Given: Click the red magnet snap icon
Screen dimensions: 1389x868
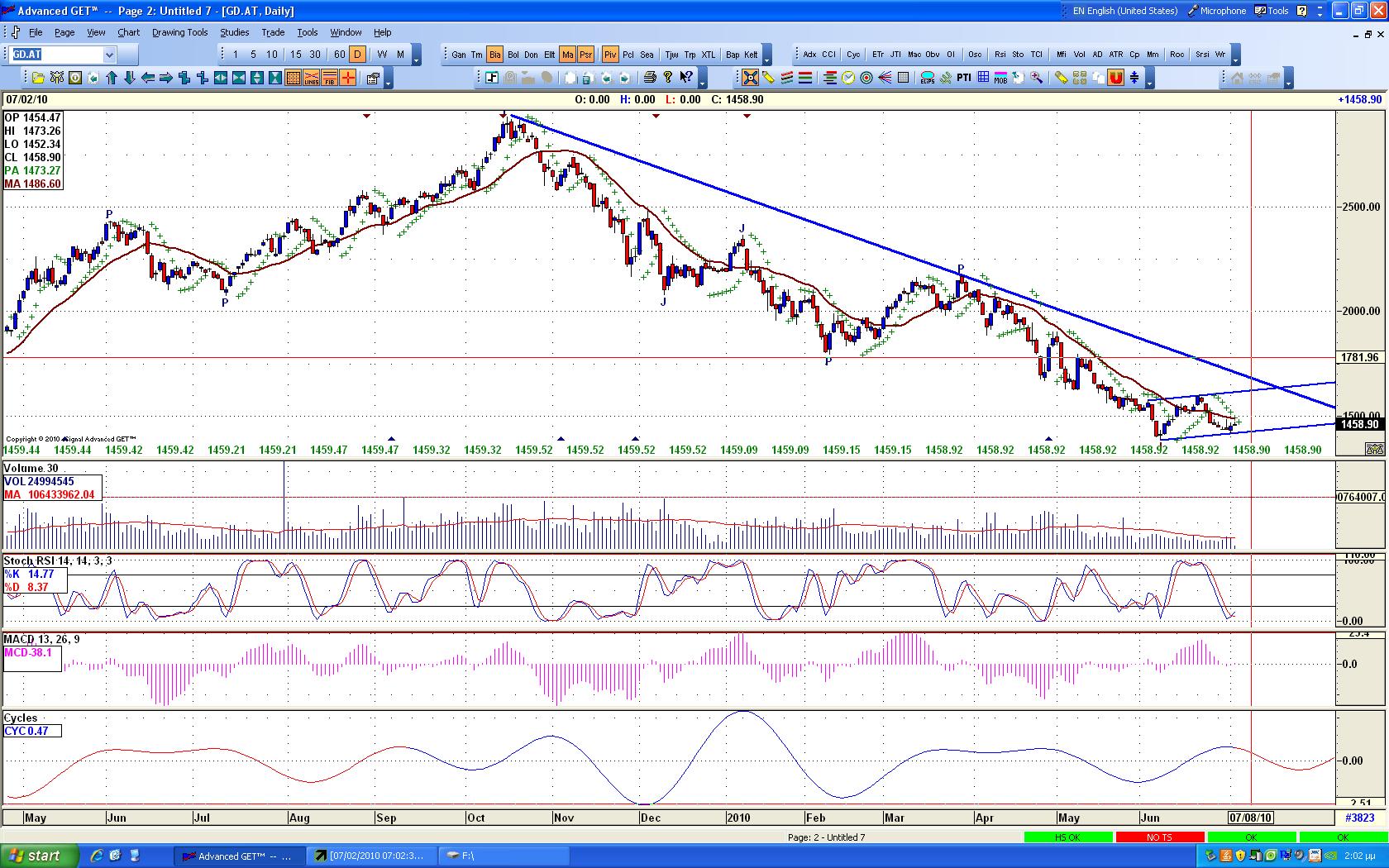Looking at the screenshot, I should 1116,78.
